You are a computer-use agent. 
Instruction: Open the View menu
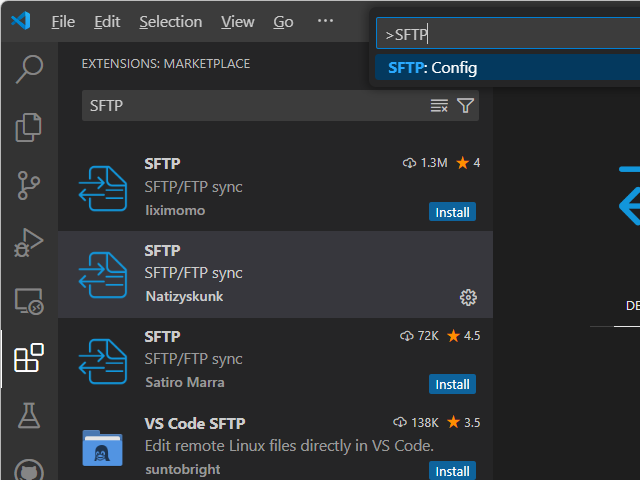tap(238, 21)
